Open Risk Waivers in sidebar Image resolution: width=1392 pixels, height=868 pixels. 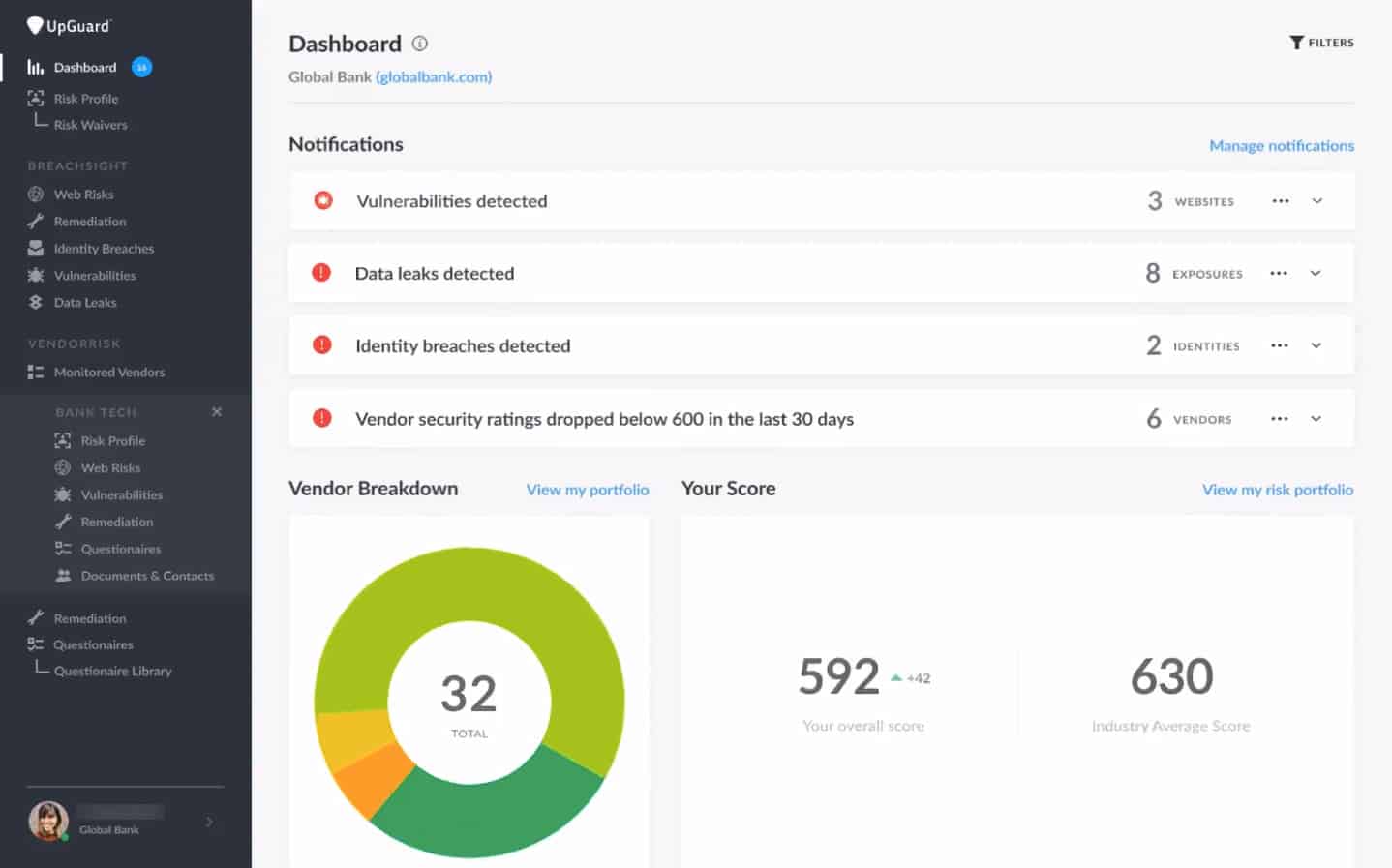[90, 125]
